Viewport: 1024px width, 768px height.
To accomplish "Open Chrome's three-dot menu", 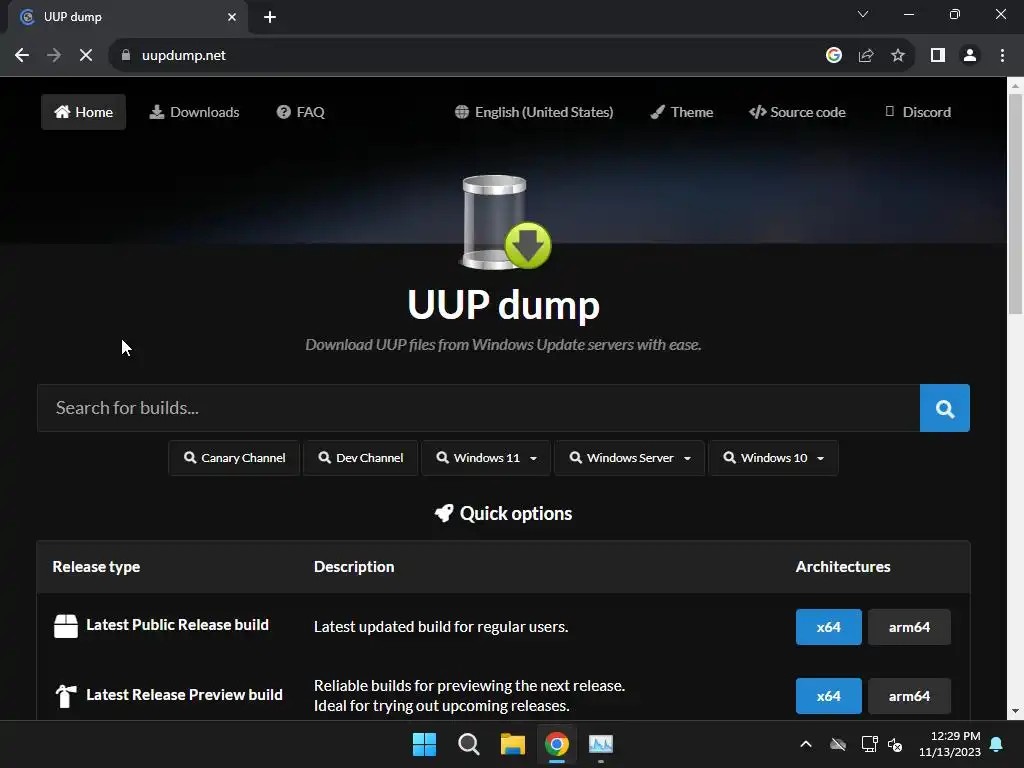I will (x=1002, y=56).
